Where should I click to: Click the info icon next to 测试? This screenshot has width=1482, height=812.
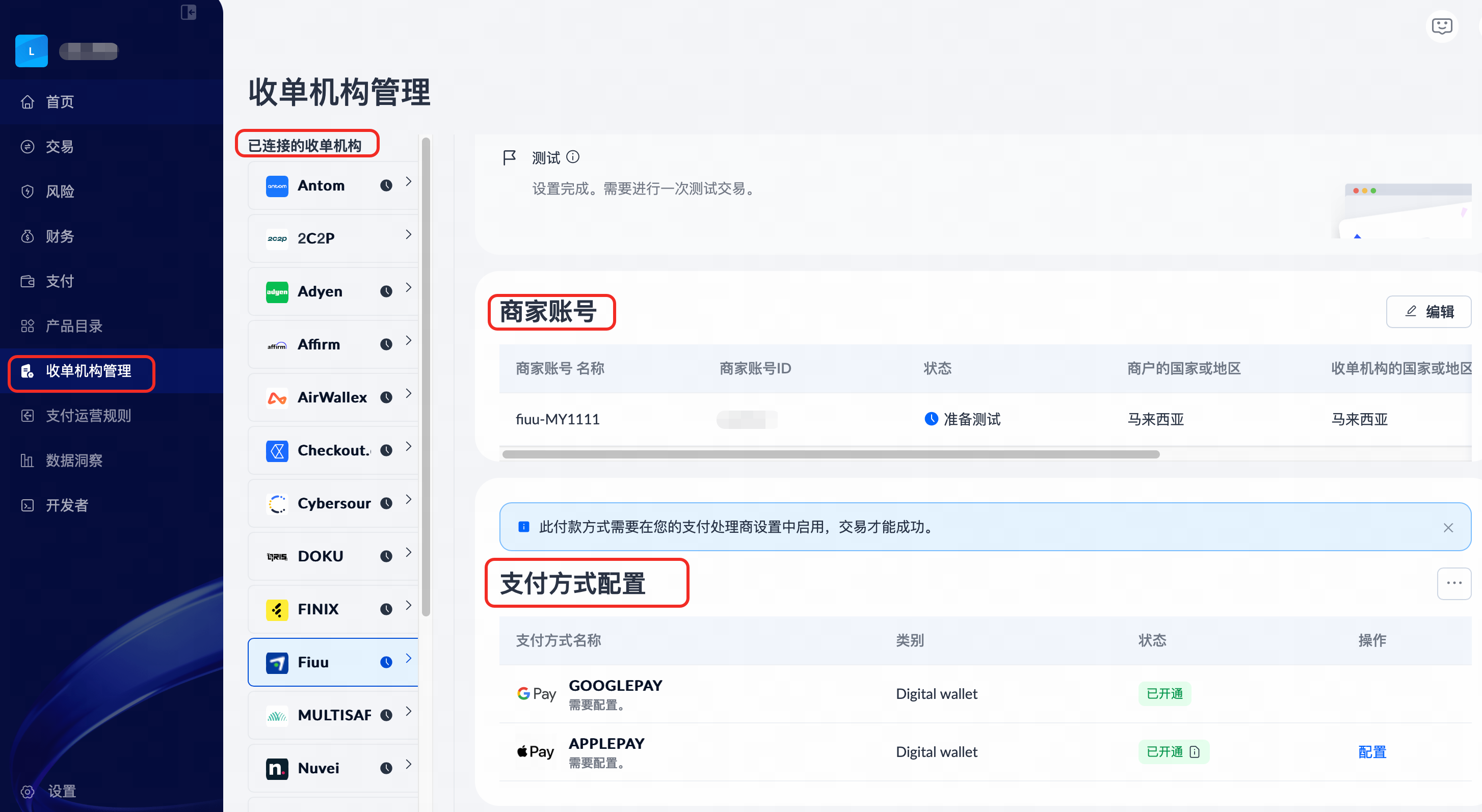point(572,156)
